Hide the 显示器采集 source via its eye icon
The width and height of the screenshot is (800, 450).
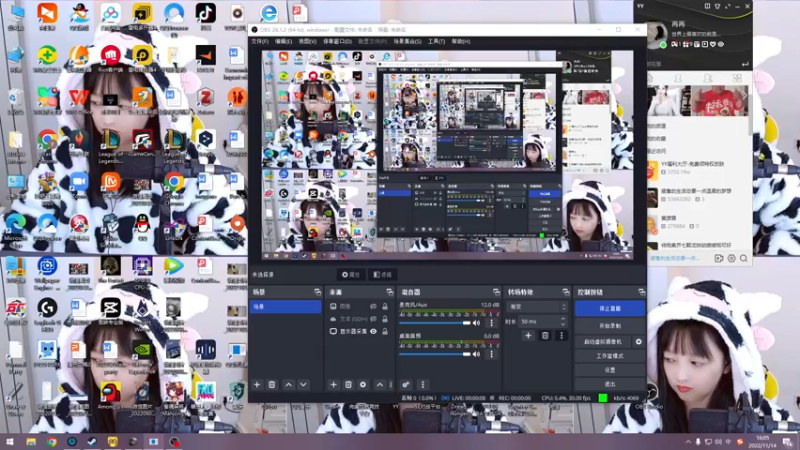[x=373, y=332]
